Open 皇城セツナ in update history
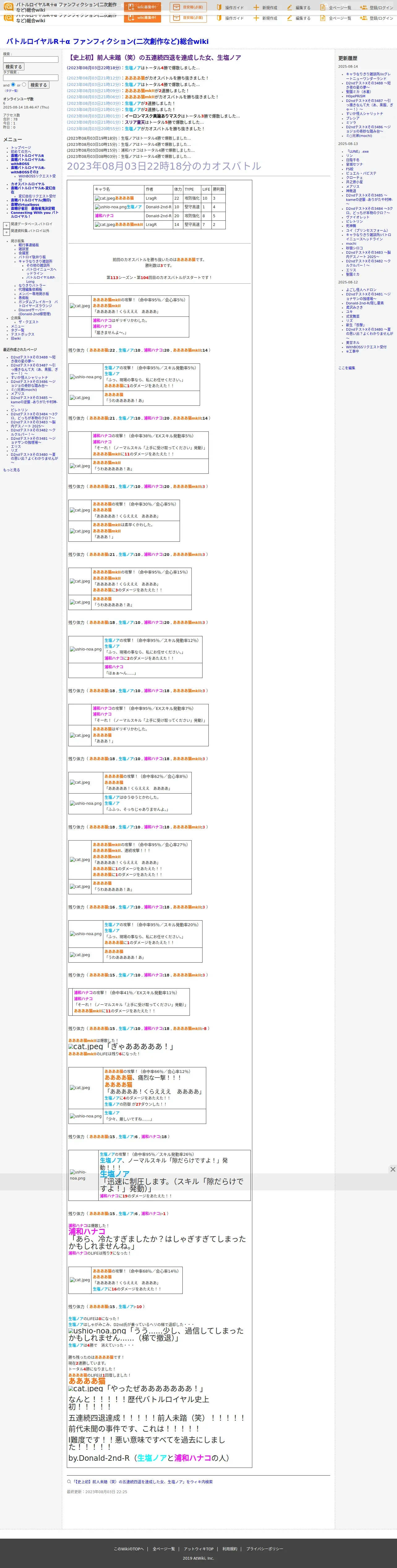 354,164
